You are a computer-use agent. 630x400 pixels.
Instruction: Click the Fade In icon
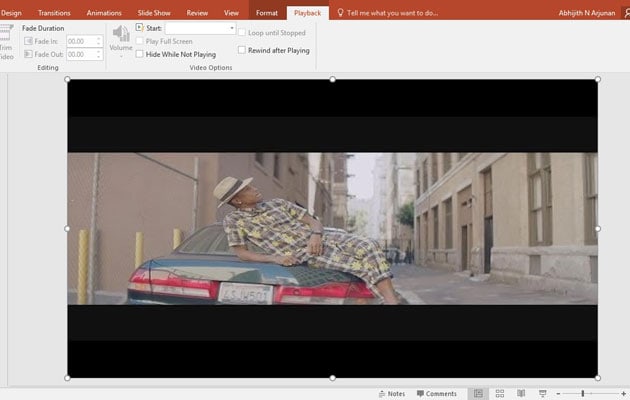28,41
